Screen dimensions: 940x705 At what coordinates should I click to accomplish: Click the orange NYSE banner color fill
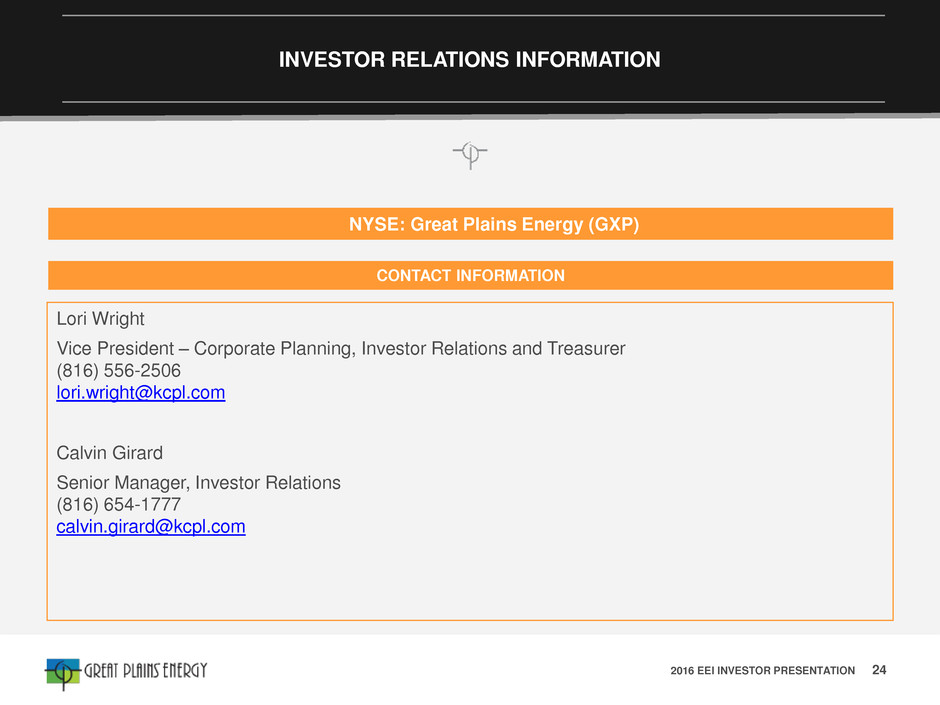(180, 224)
